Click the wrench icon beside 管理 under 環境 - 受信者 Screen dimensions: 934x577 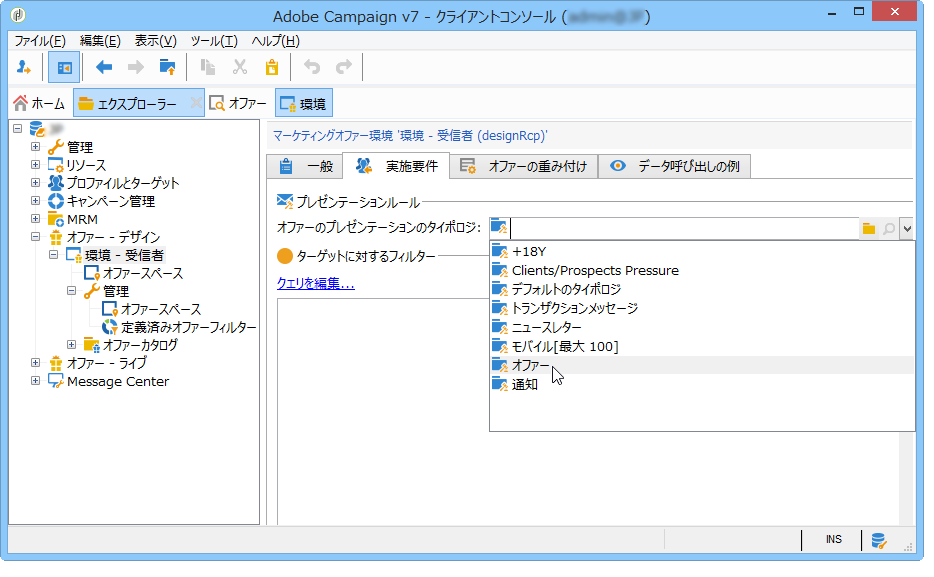click(91, 291)
